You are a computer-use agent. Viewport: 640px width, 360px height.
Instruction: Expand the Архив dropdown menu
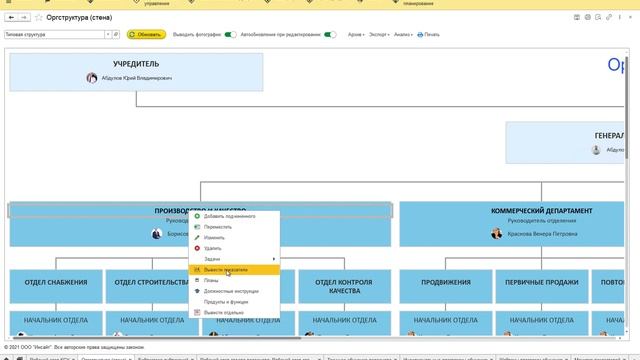click(x=356, y=35)
